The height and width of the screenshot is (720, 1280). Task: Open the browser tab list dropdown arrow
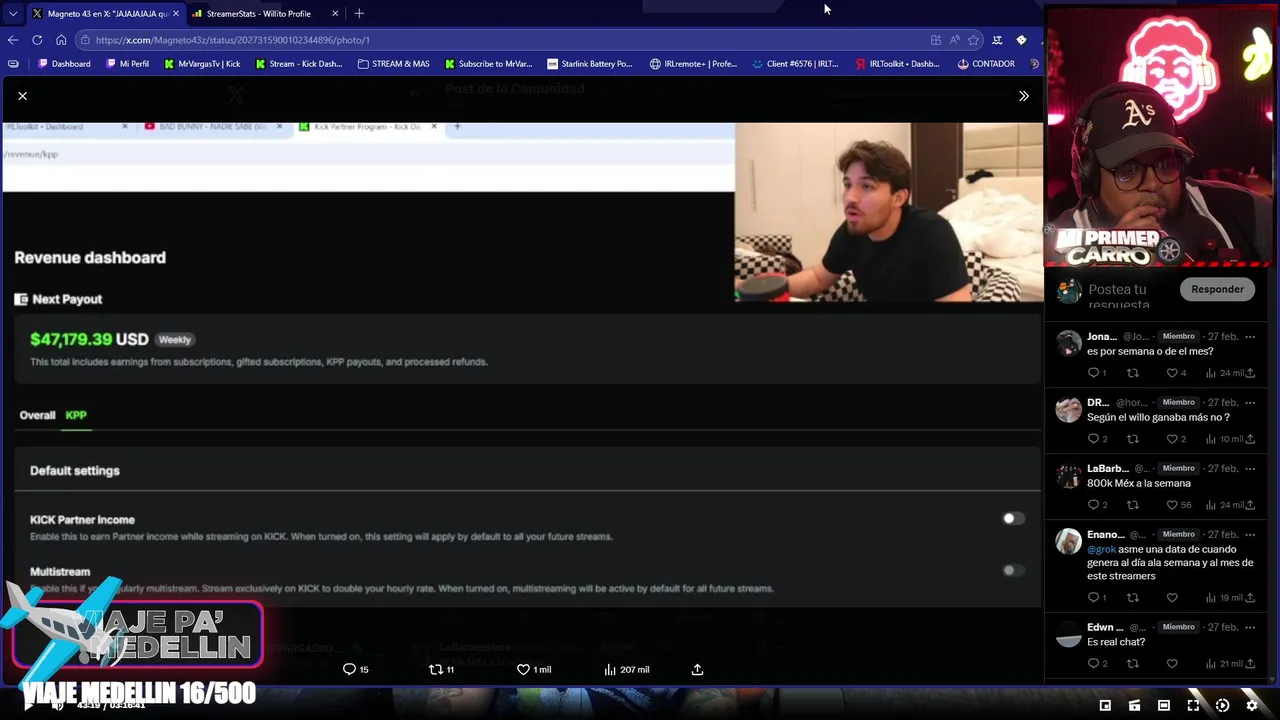pyautogui.click(x=12, y=13)
